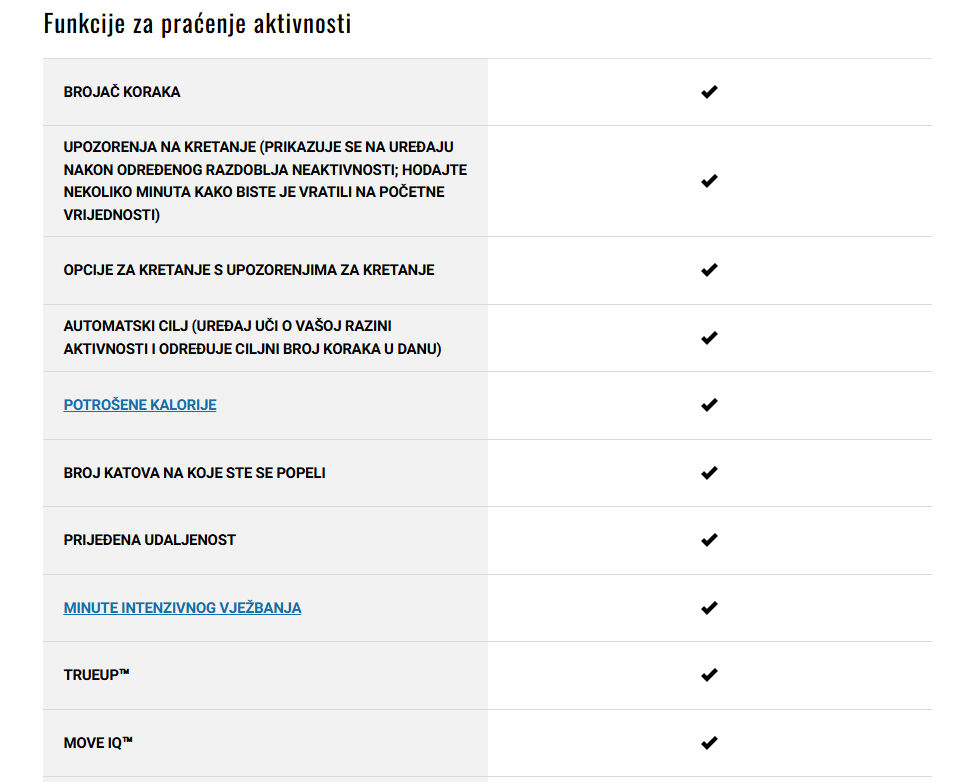Click checkmark for Broj katova row
This screenshot has width=957, height=782.
point(709,473)
